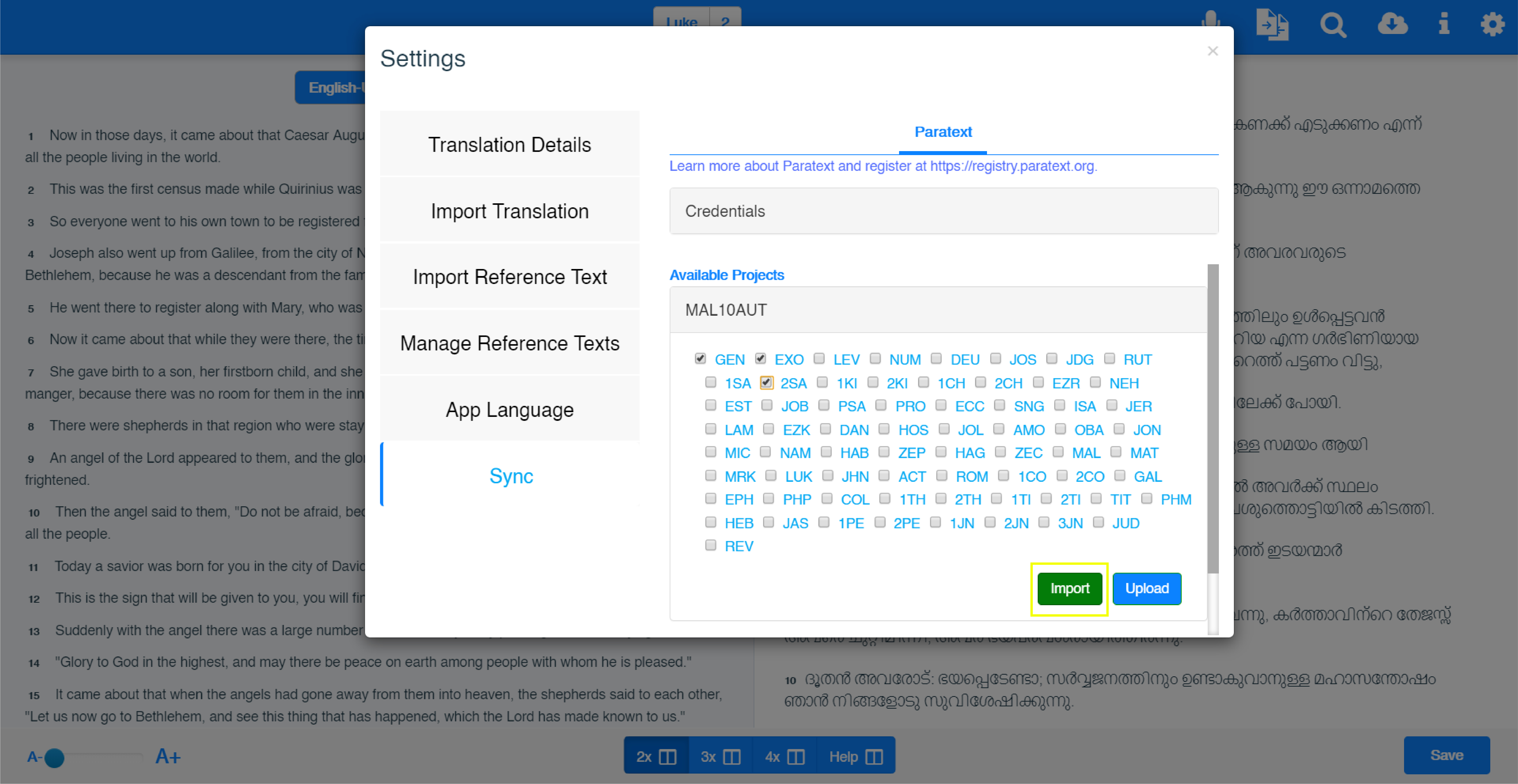Check the ISA book checkbox
The height and width of the screenshot is (784, 1518).
[x=1060, y=405]
